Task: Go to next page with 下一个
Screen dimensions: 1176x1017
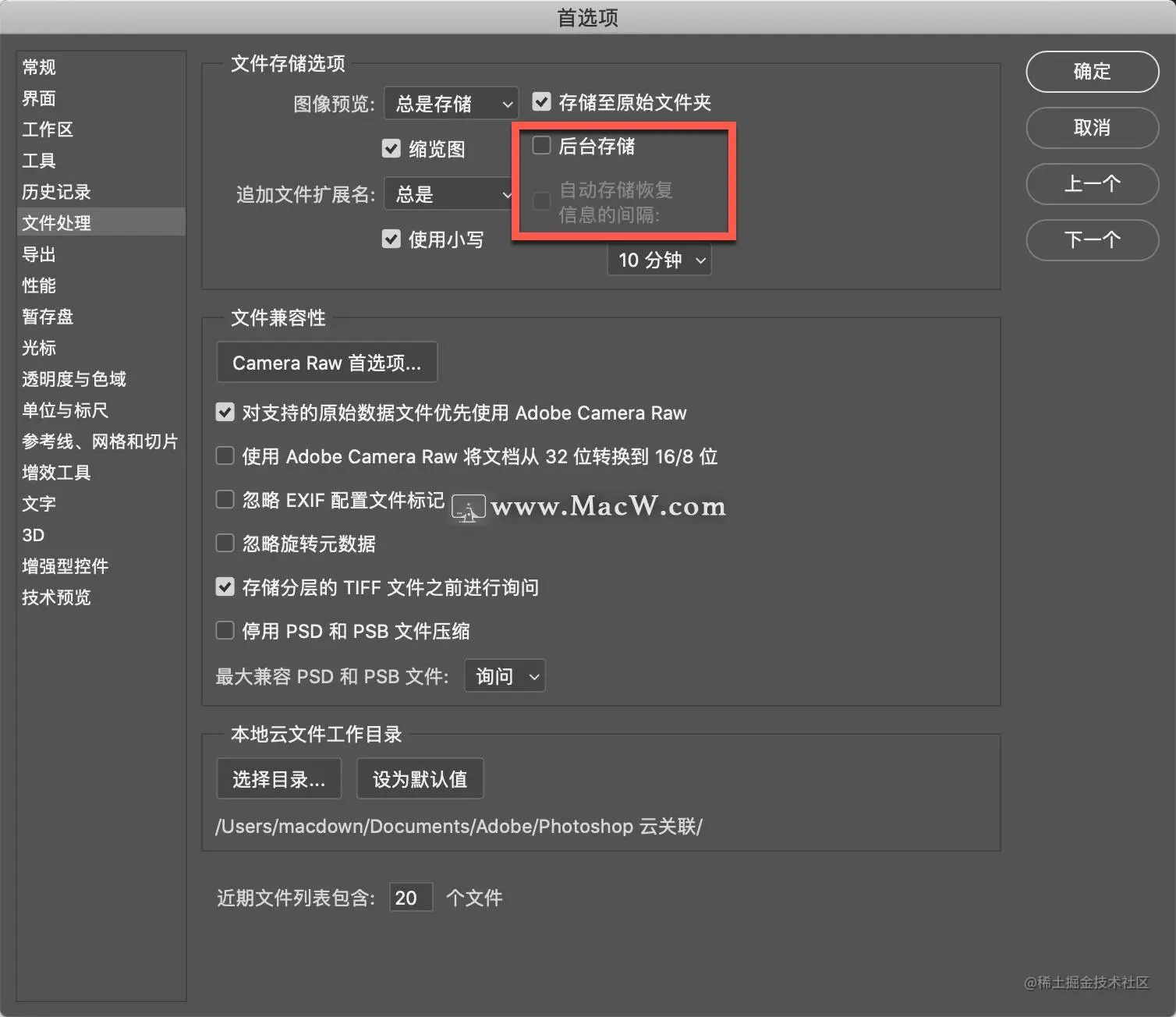Action: pyautogui.click(x=1092, y=240)
